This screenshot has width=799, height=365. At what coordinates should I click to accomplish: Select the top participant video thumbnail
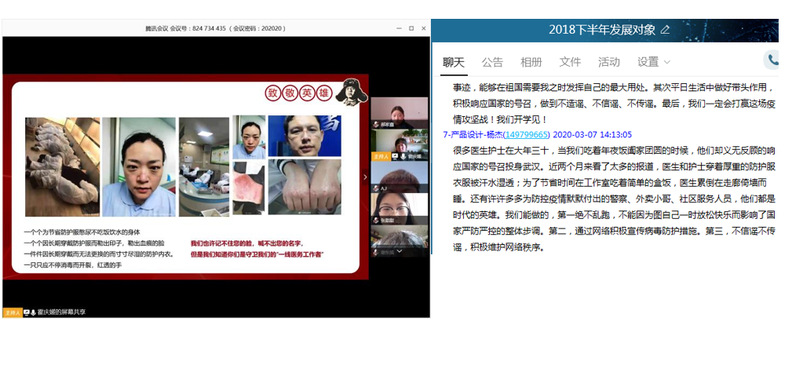click(400, 113)
